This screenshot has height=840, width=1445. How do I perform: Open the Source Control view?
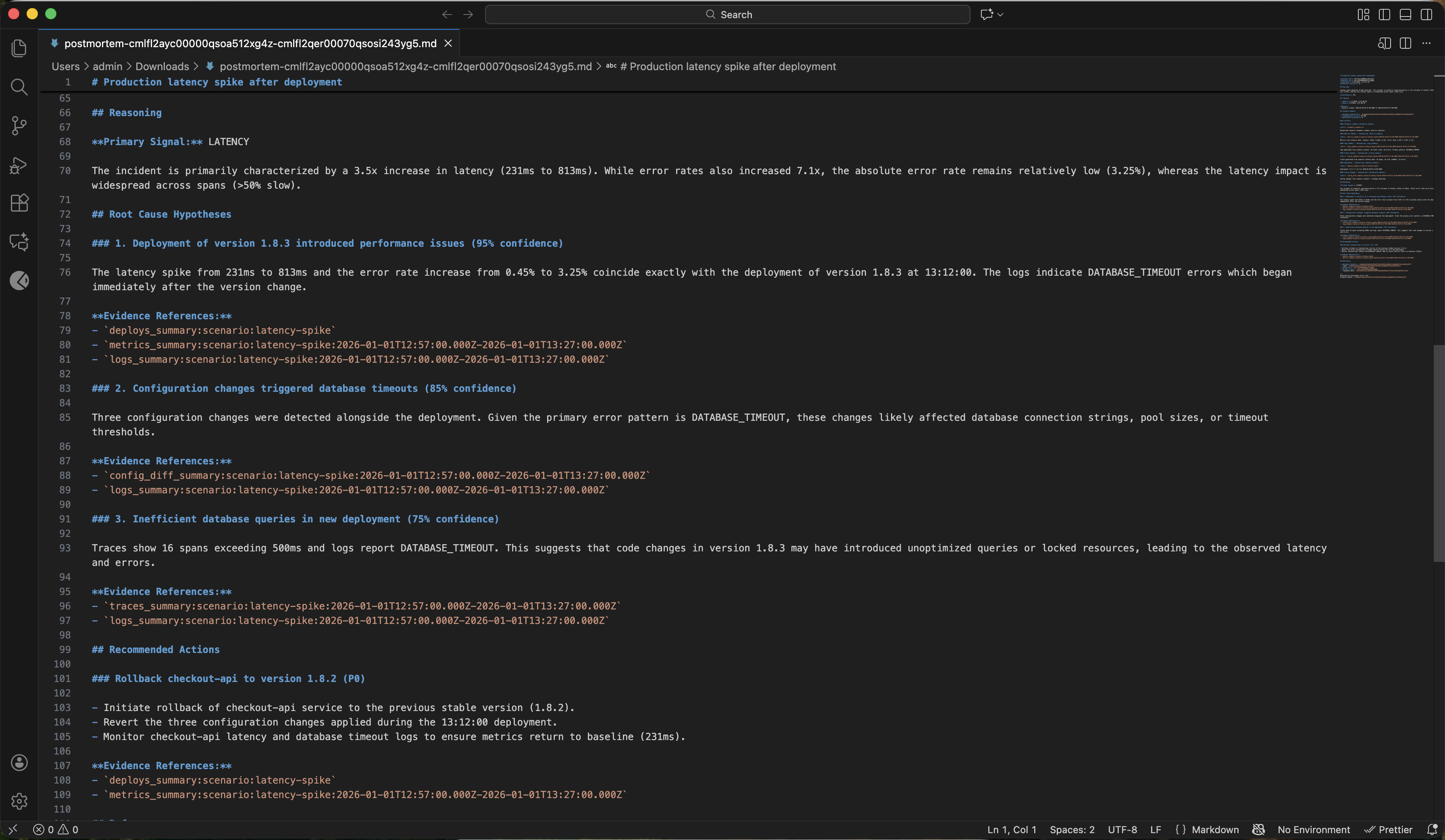point(19,126)
